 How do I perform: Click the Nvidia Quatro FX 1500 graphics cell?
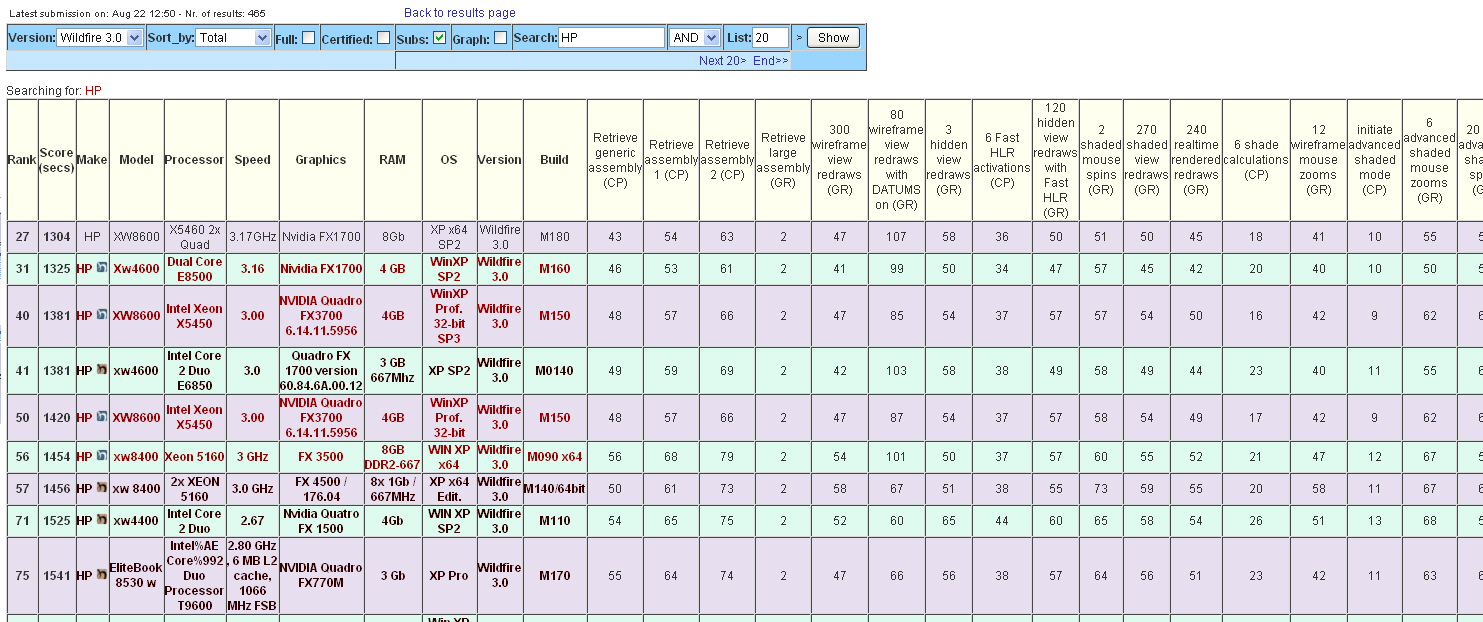pos(321,521)
